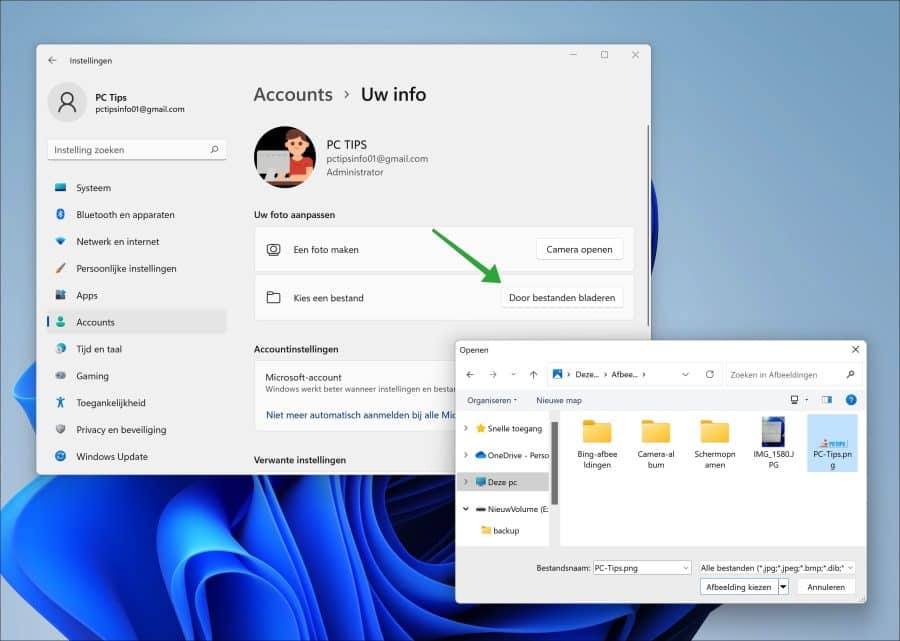Image resolution: width=900 pixels, height=641 pixels.
Task: Select Accounts in settings sidebar
Action: click(137, 322)
